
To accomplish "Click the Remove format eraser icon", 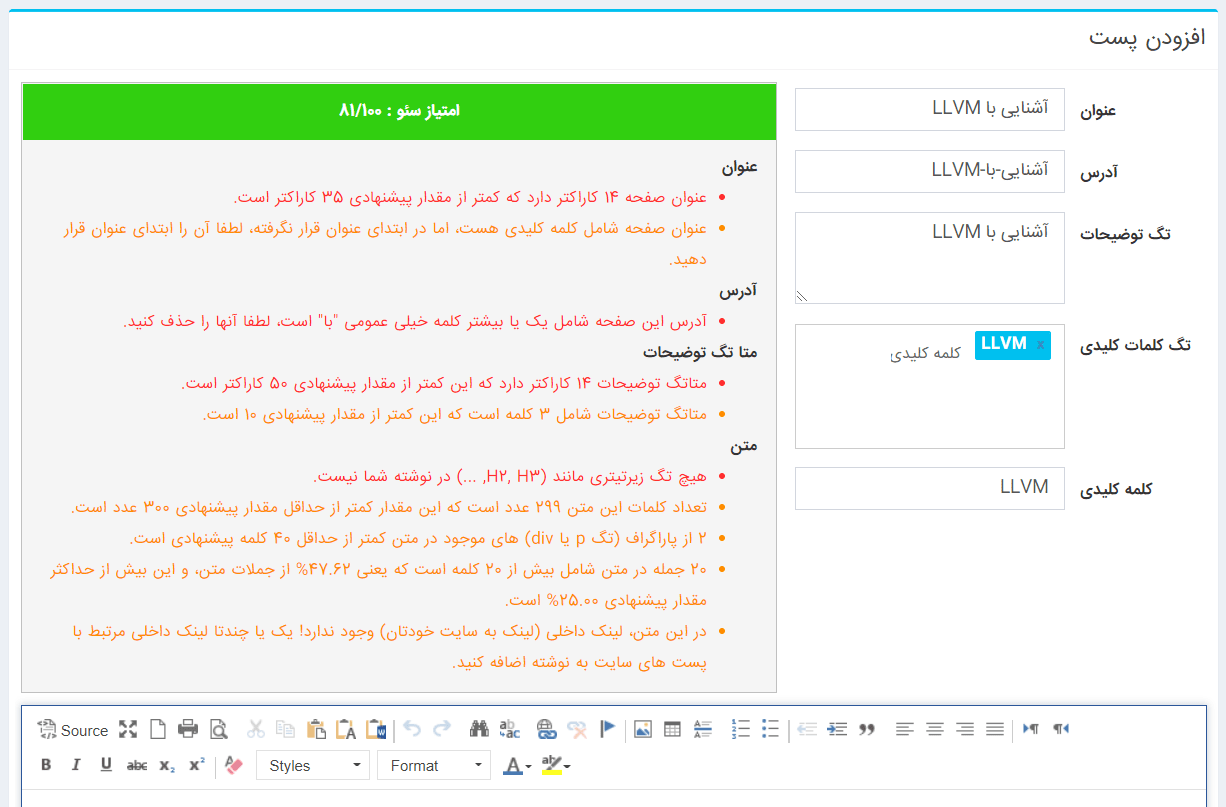I will (234, 765).
